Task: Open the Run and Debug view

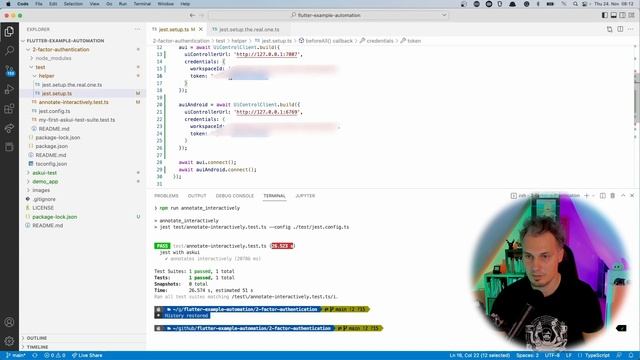Action: click(9, 89)
